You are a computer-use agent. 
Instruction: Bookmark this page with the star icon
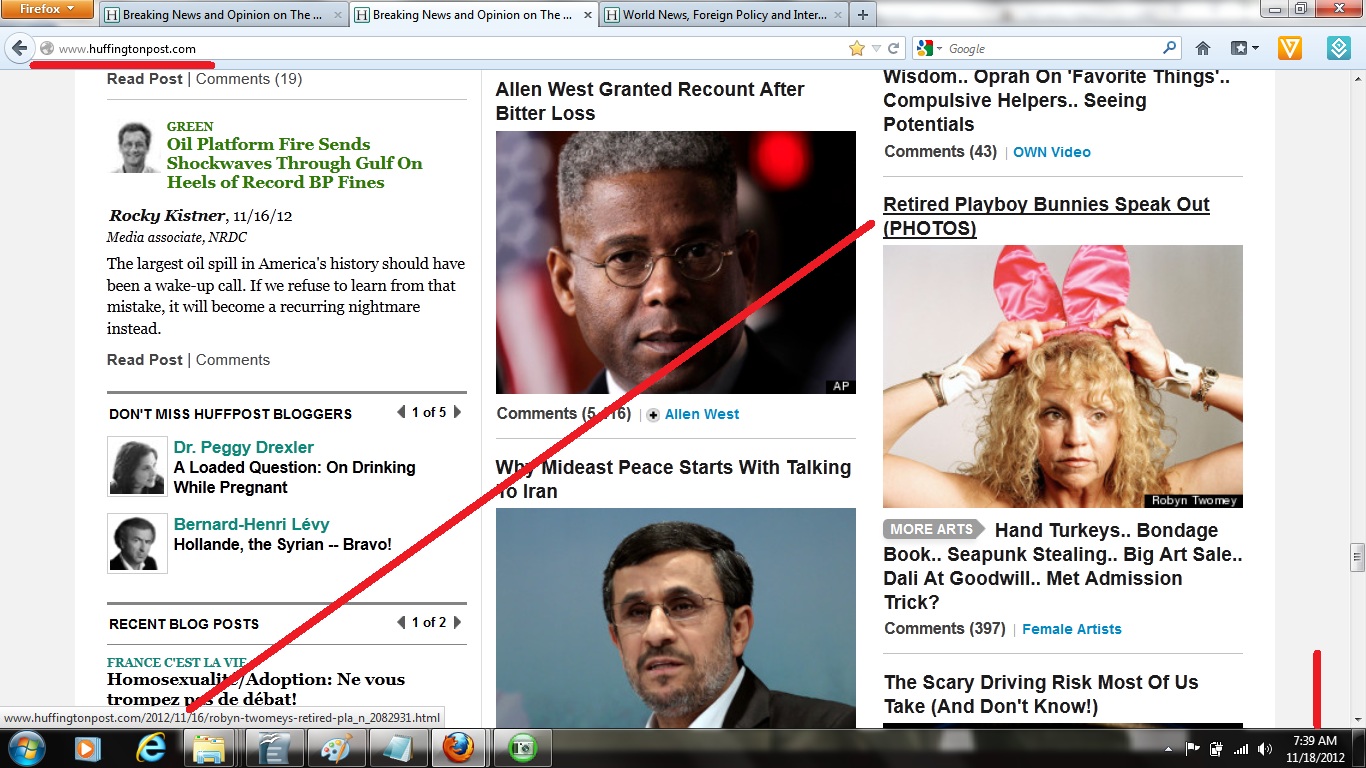coord(856,48)
